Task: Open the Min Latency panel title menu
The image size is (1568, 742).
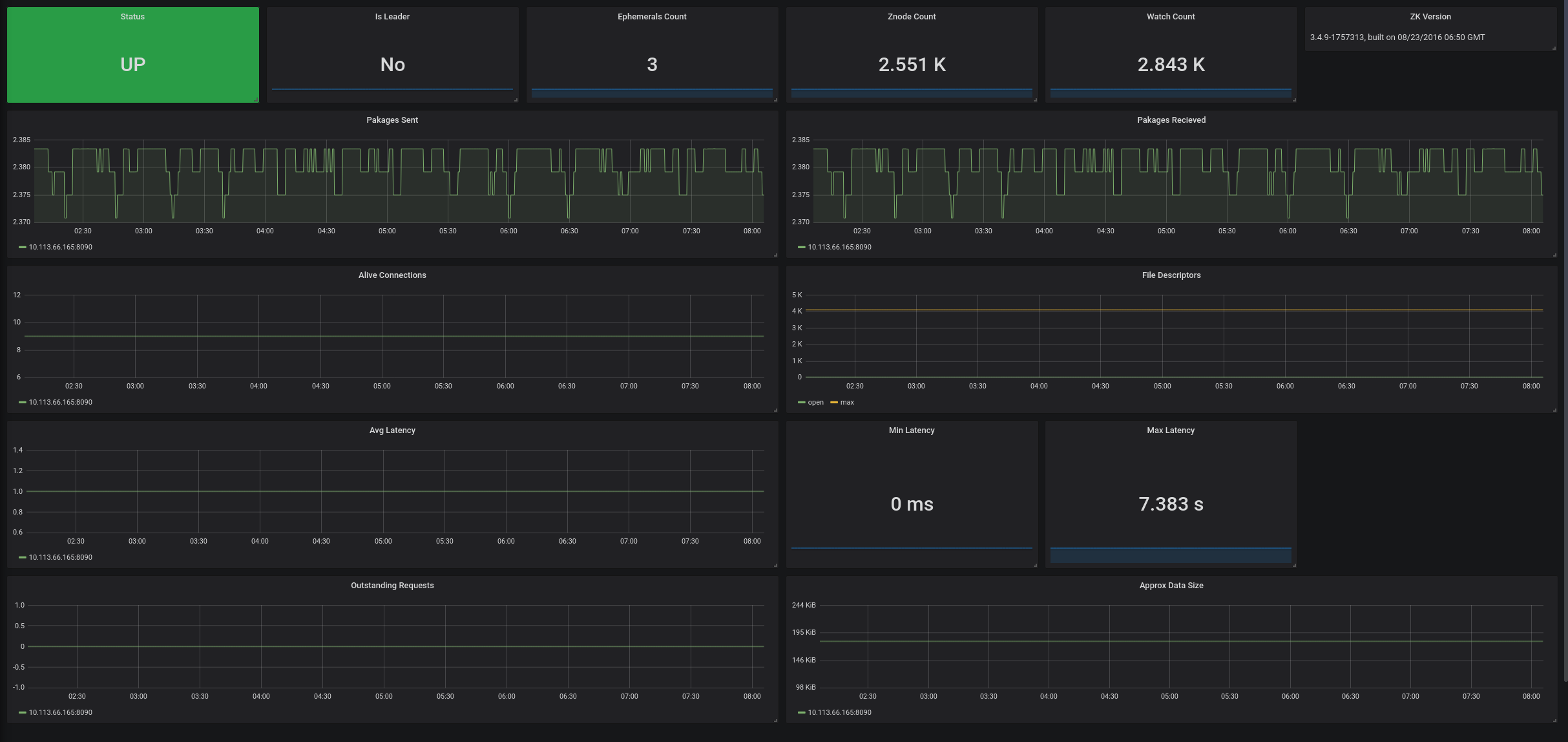Action: (911, 430)
